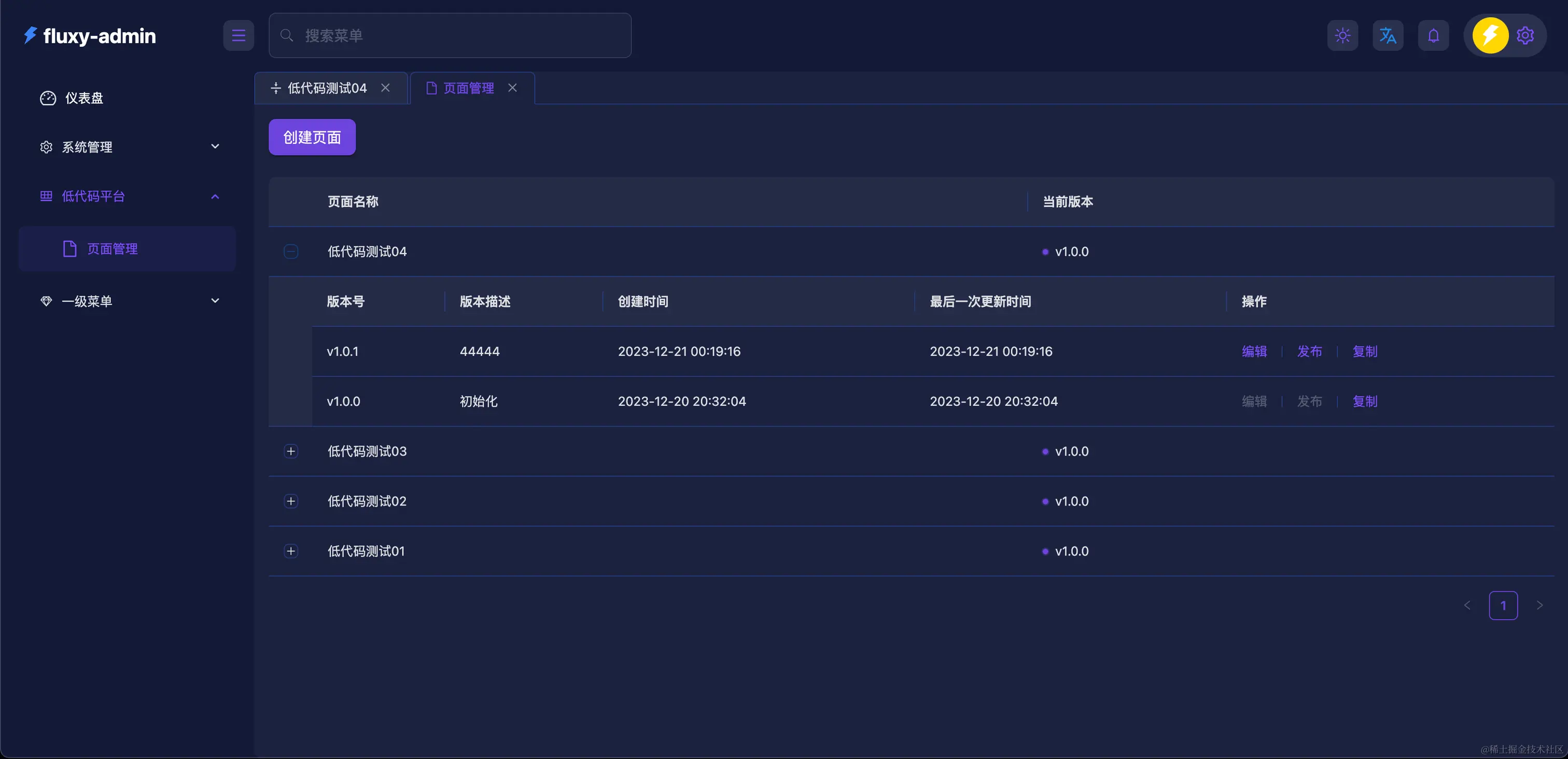Click the 创建页面 button

tap(312, 137)
